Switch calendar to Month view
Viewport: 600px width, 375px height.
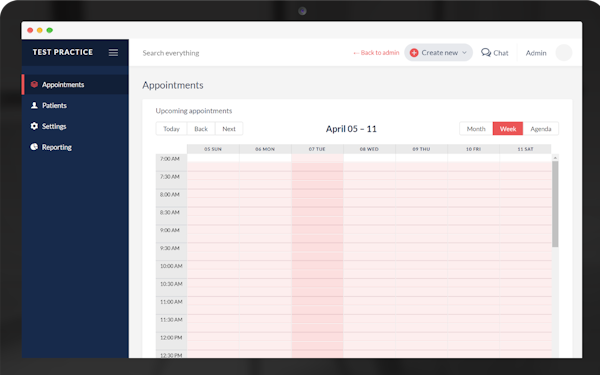pos(476,129)
